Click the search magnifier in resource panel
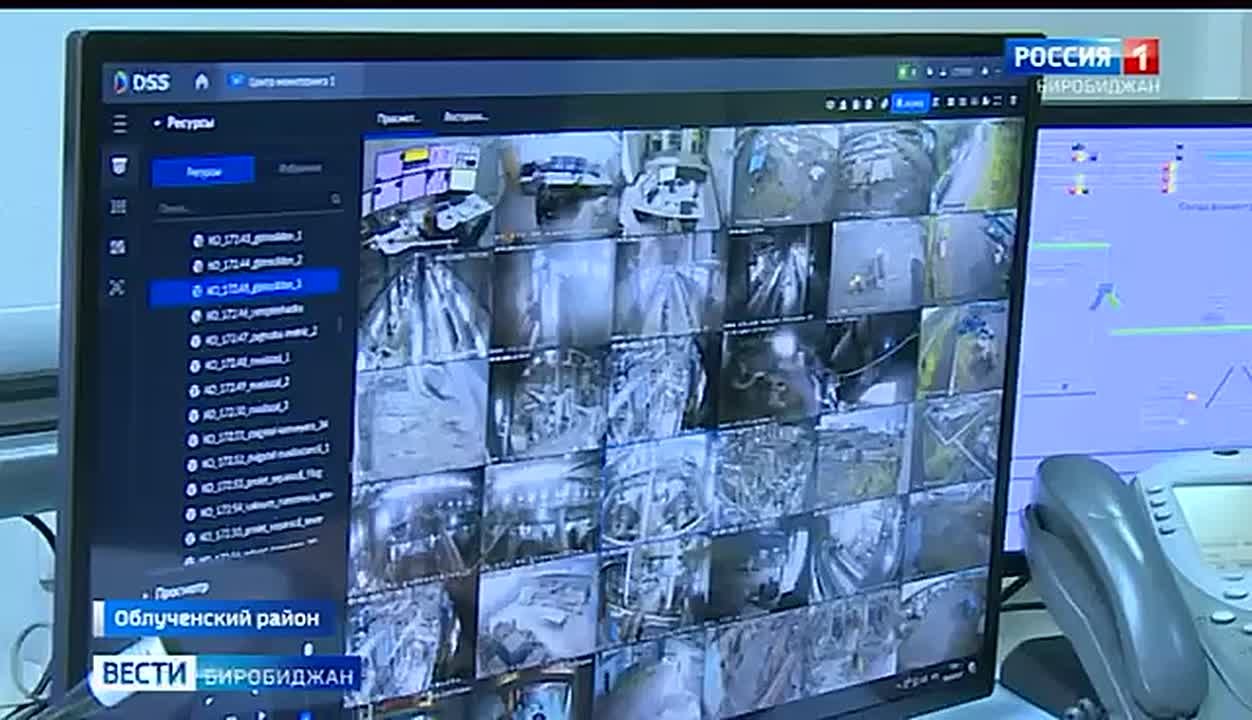 [335, 201]
